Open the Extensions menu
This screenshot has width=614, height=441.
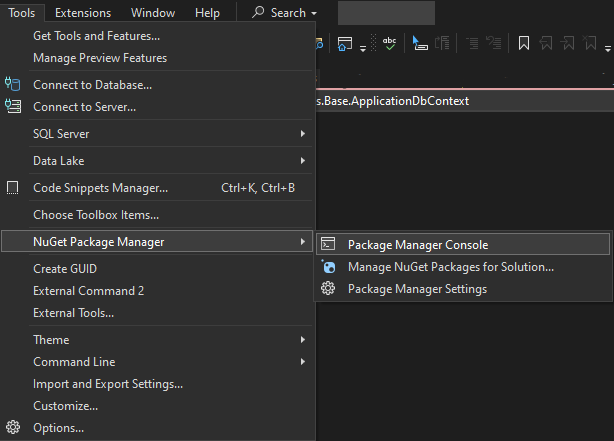(x=83, y=13)
